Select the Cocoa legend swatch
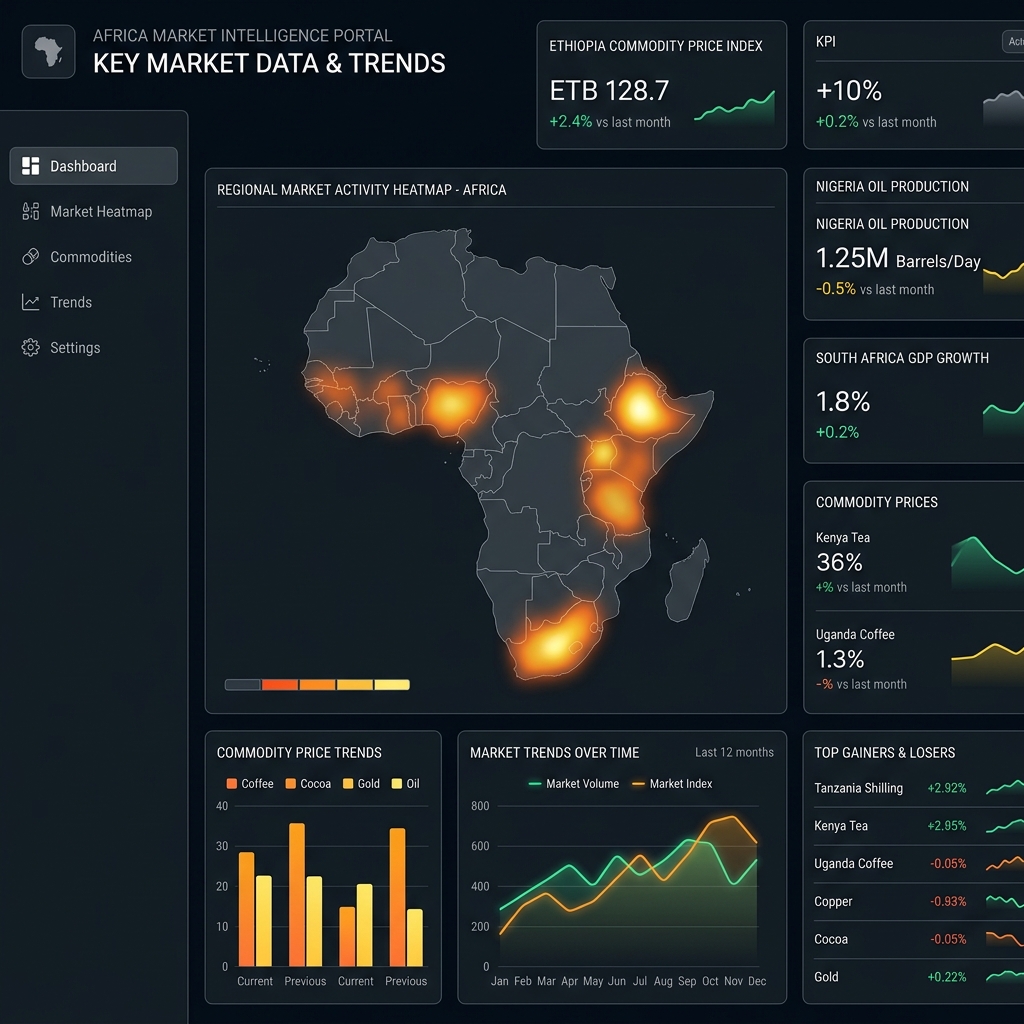Screen dimensions: 1024x1024 point(291,784)
